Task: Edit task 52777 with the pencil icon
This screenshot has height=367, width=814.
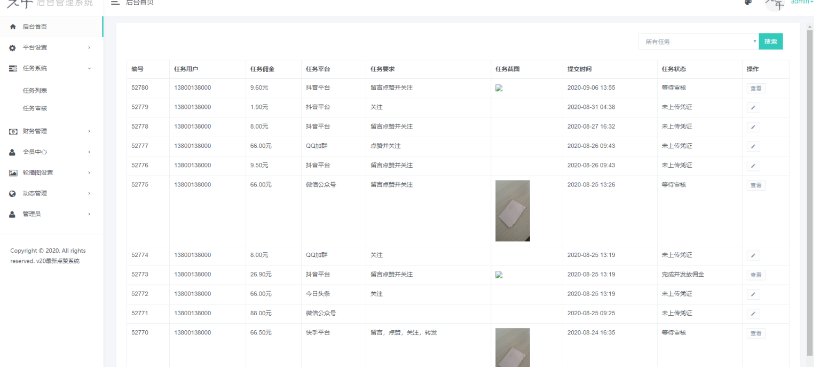Action: pos(753,146)
